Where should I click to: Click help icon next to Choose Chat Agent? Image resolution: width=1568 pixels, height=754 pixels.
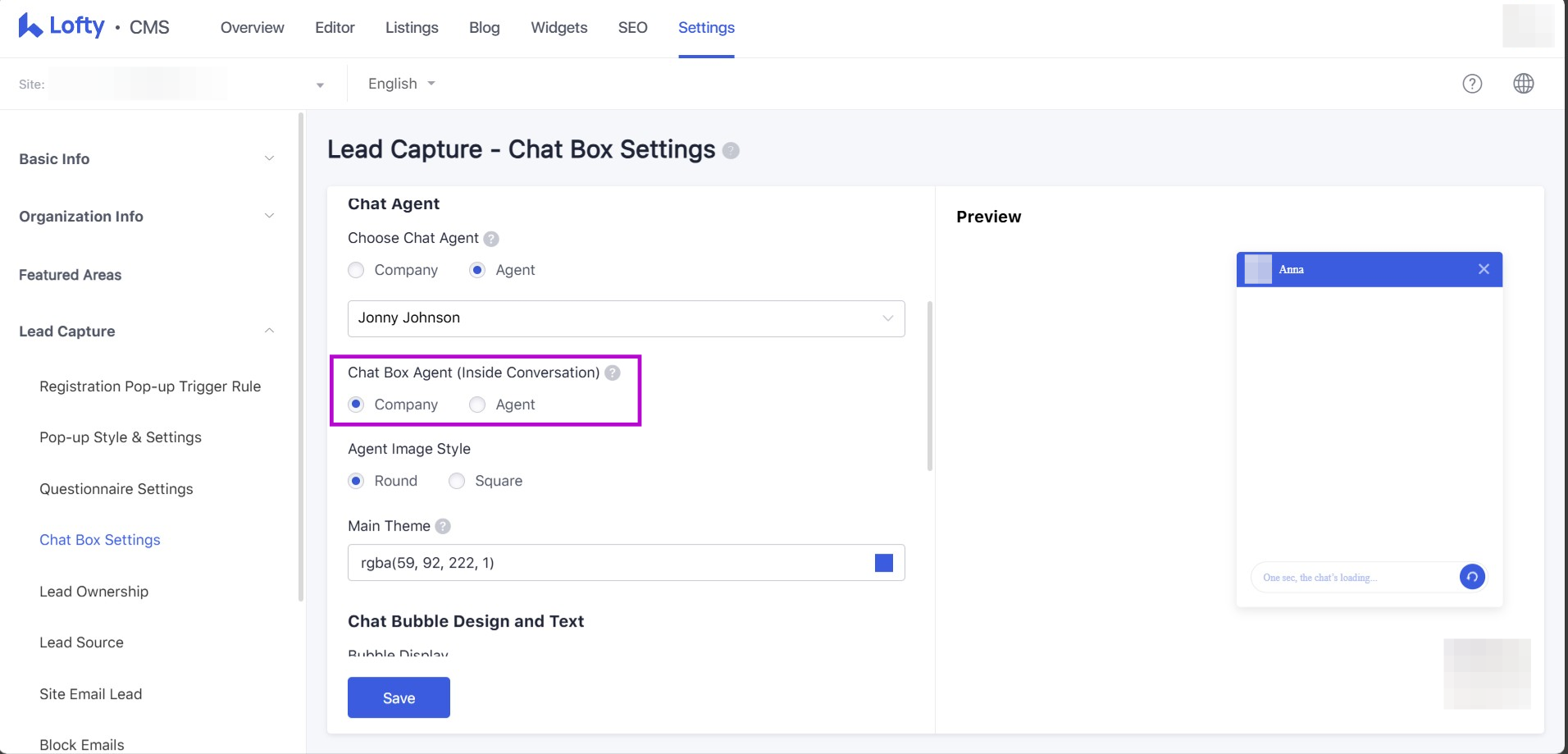[x=491, y=239]
